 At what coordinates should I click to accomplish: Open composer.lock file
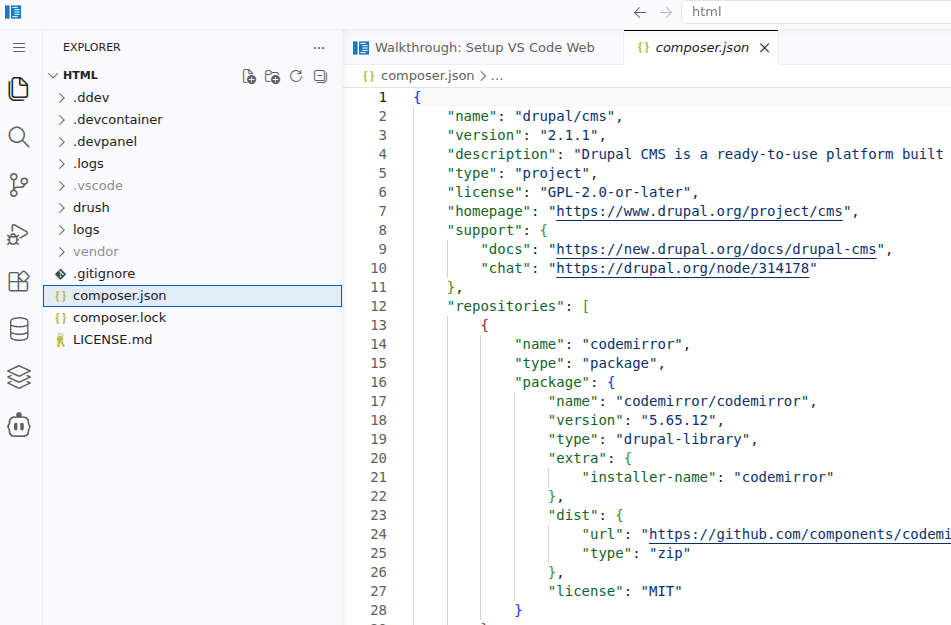[x=193, y=318]
